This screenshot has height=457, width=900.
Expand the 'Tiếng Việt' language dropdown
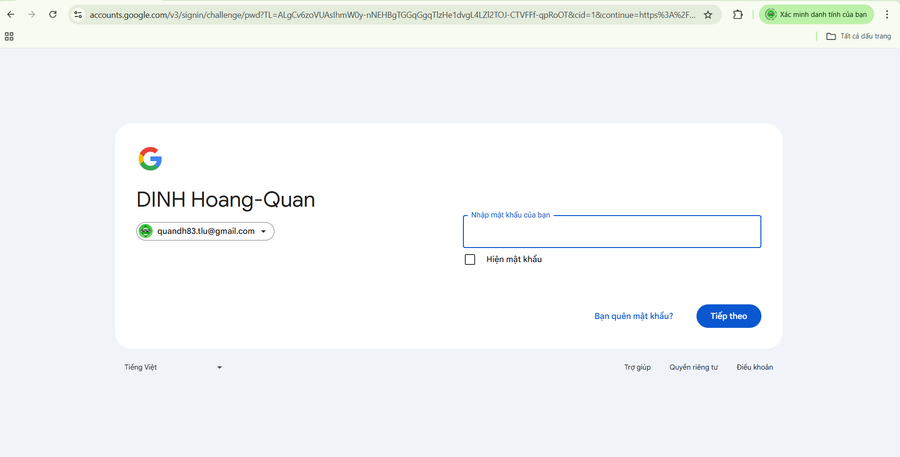tap(173, 367)
